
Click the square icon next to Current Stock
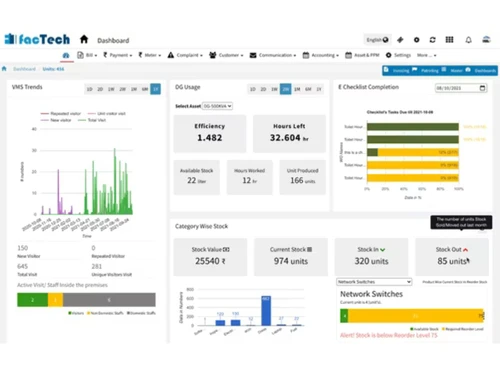pyautogui.click(x=310, y=249)
